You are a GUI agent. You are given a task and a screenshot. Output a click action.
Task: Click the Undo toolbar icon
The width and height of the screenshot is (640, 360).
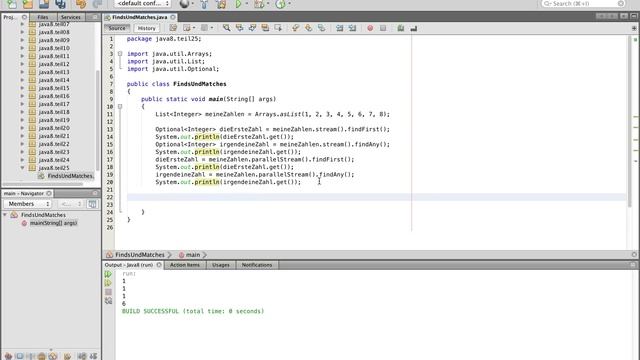point(81,4)
